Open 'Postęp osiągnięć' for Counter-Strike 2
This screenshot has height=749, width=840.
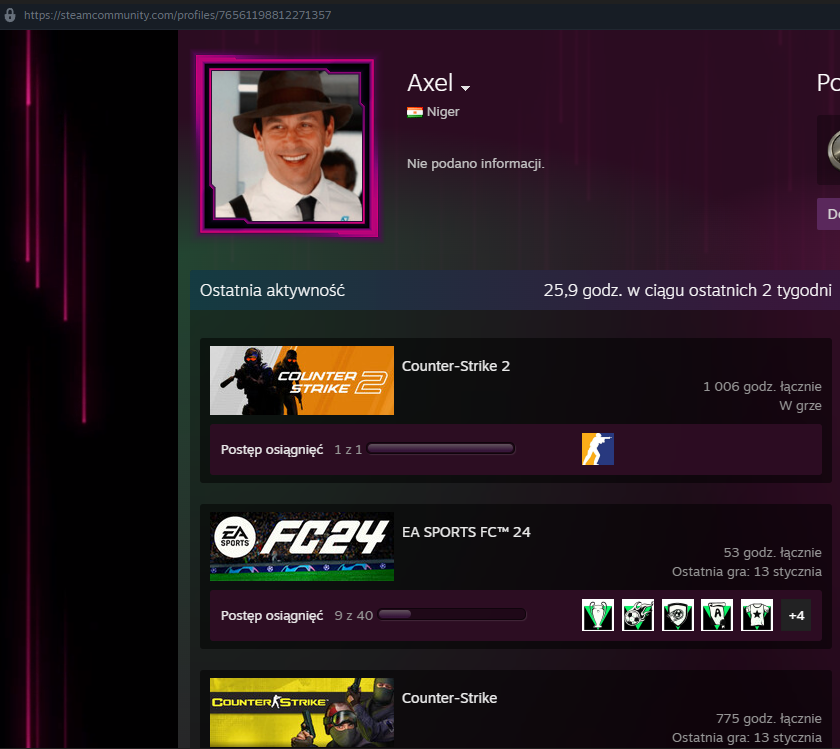272,450
